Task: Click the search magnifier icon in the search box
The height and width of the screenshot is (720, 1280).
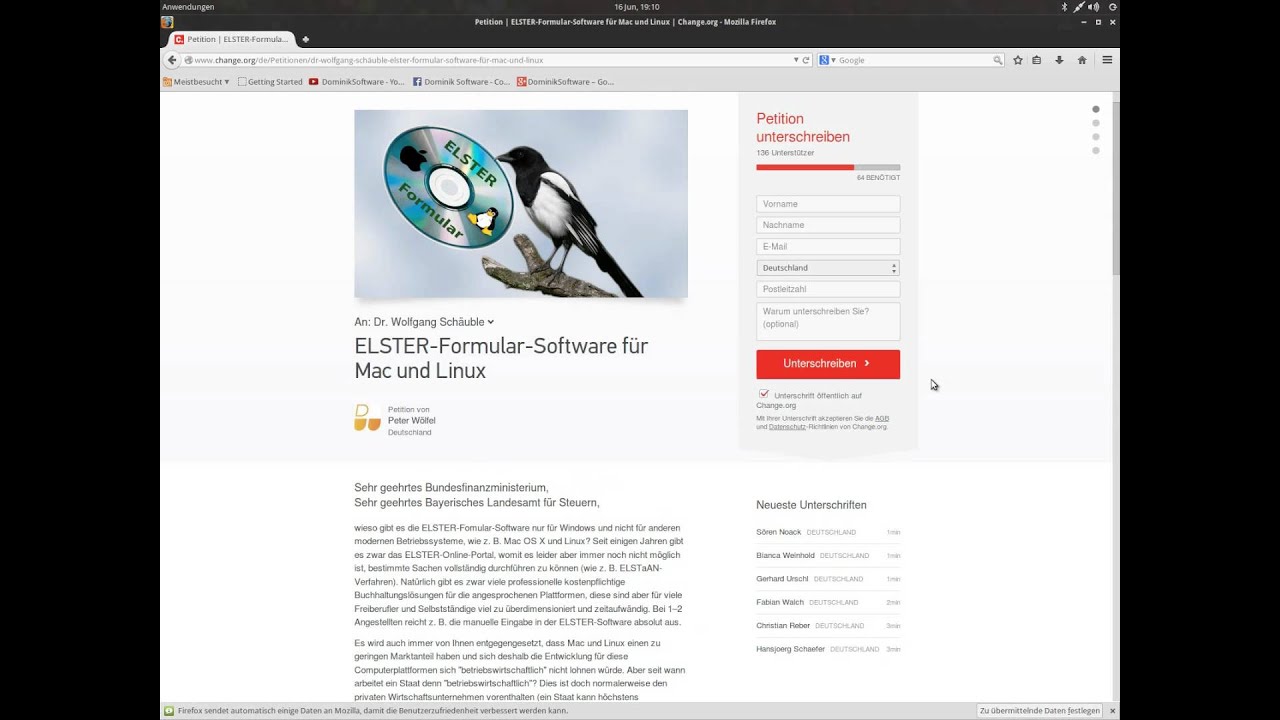Action: click(x=997, y=60)
